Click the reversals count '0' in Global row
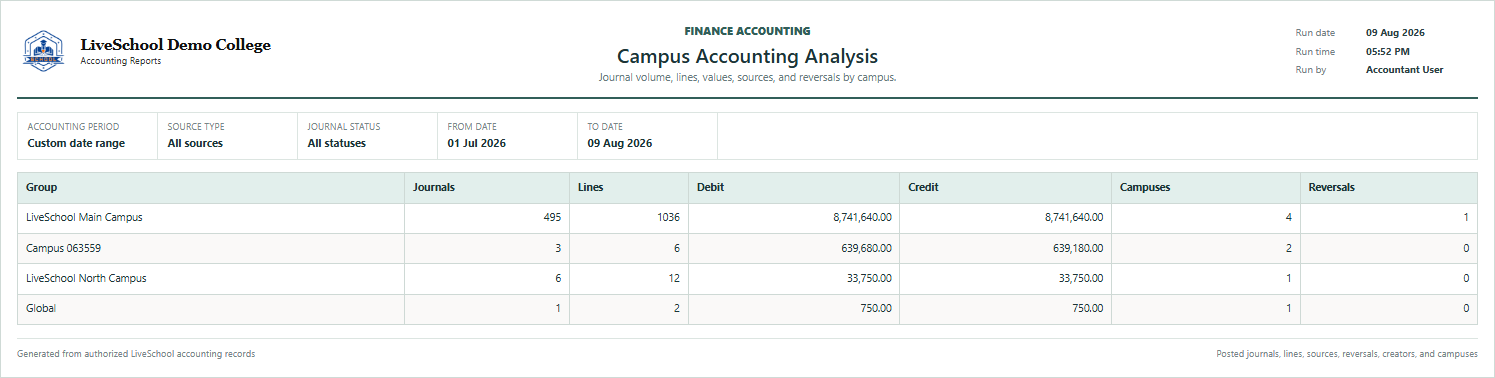Viewport: 1495px width, 378px height. tap(1466, 309)
